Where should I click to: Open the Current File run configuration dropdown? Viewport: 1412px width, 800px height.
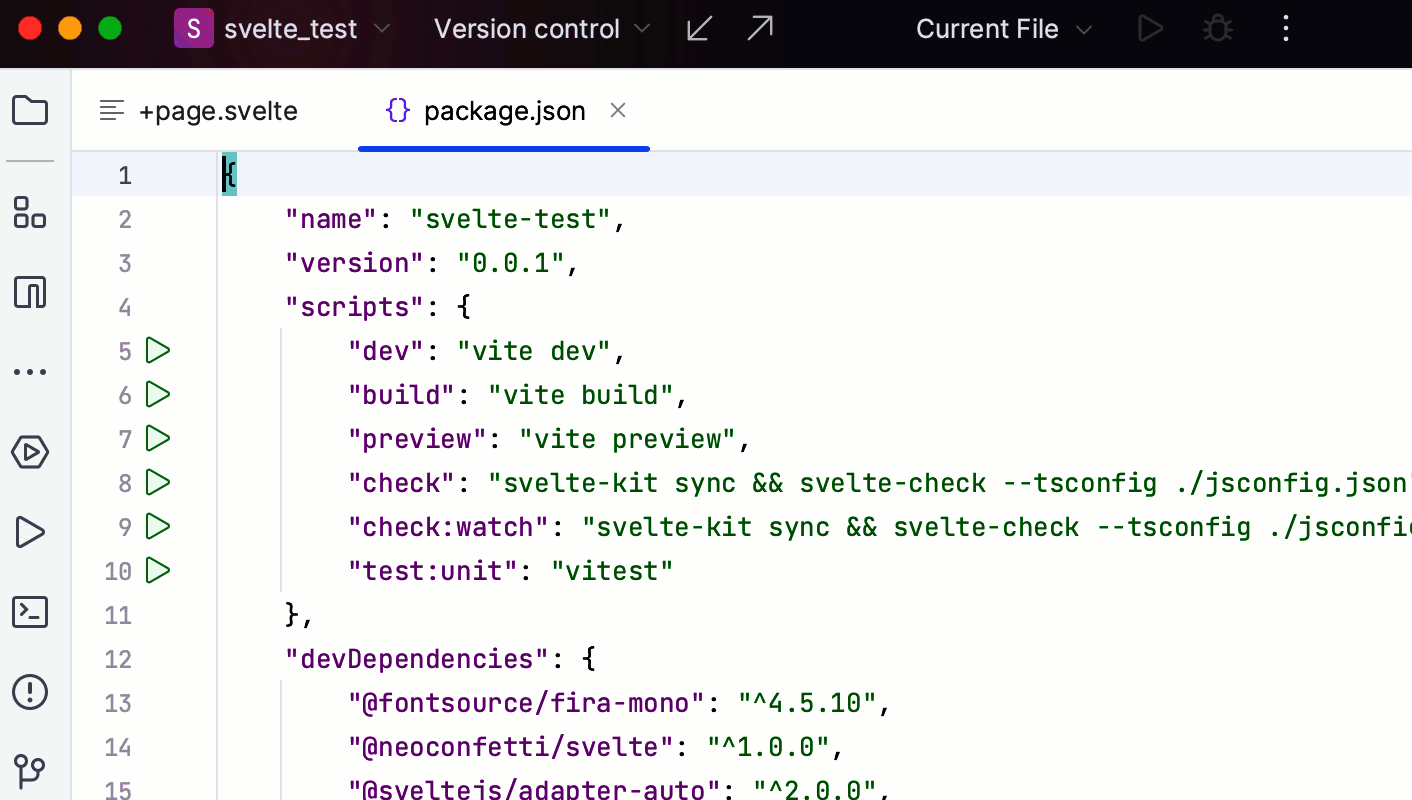click(x=1003, y=29)
